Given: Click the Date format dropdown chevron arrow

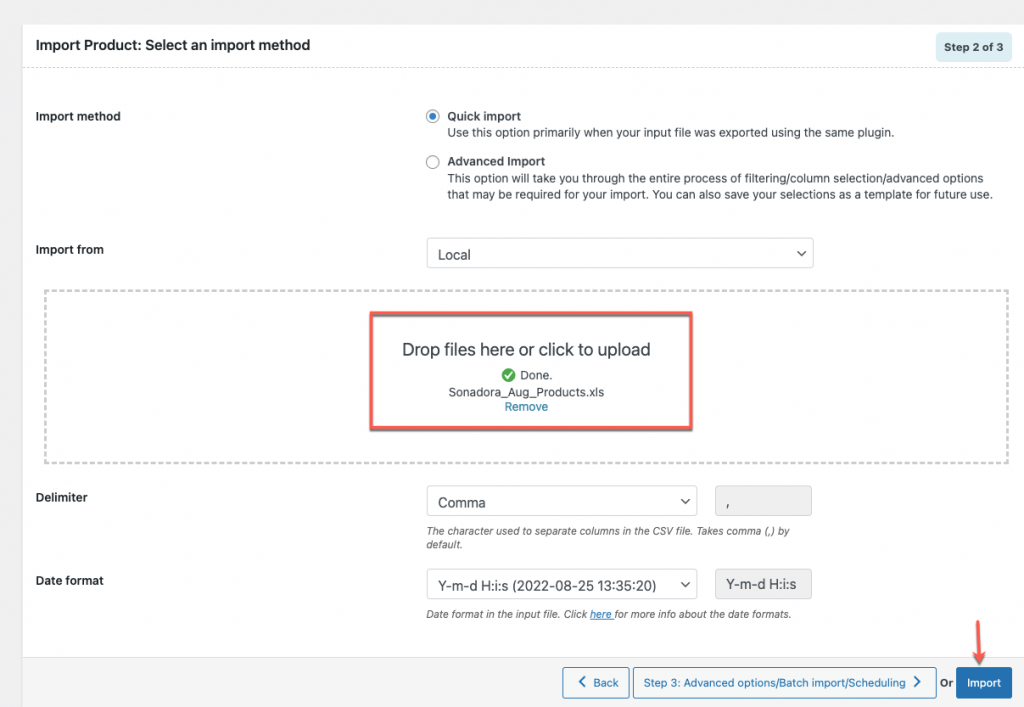Looking at the screenshot, I should tap(685, 584).
